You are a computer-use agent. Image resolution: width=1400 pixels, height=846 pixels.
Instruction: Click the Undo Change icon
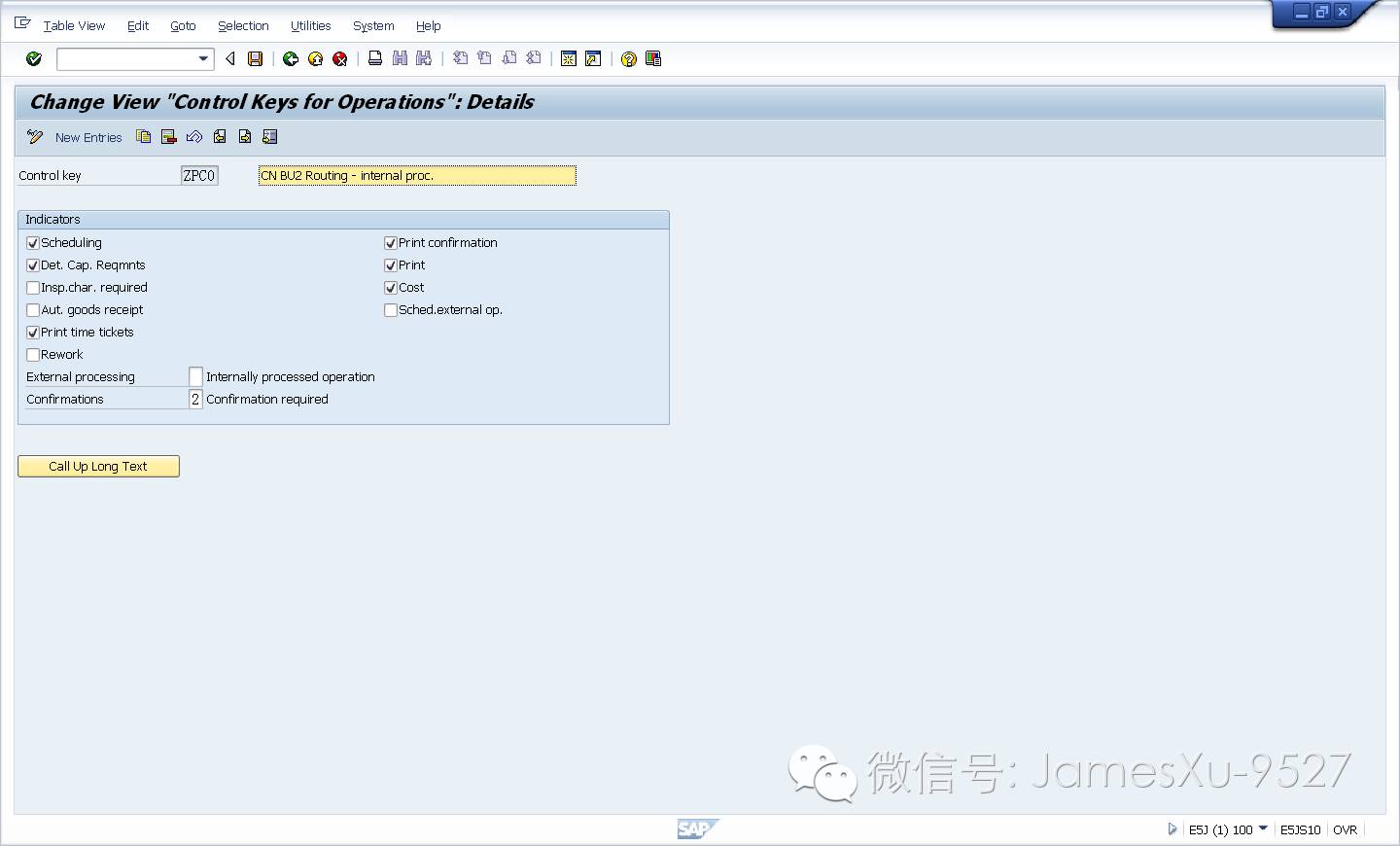tap(194, 137)
